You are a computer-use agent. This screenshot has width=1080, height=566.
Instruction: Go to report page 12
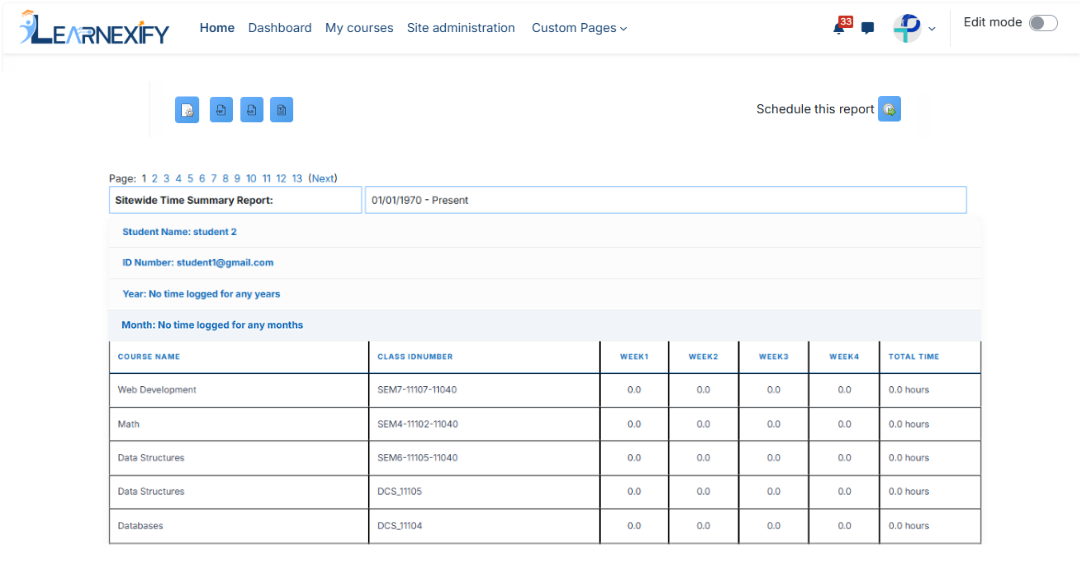tap(281, 178)
